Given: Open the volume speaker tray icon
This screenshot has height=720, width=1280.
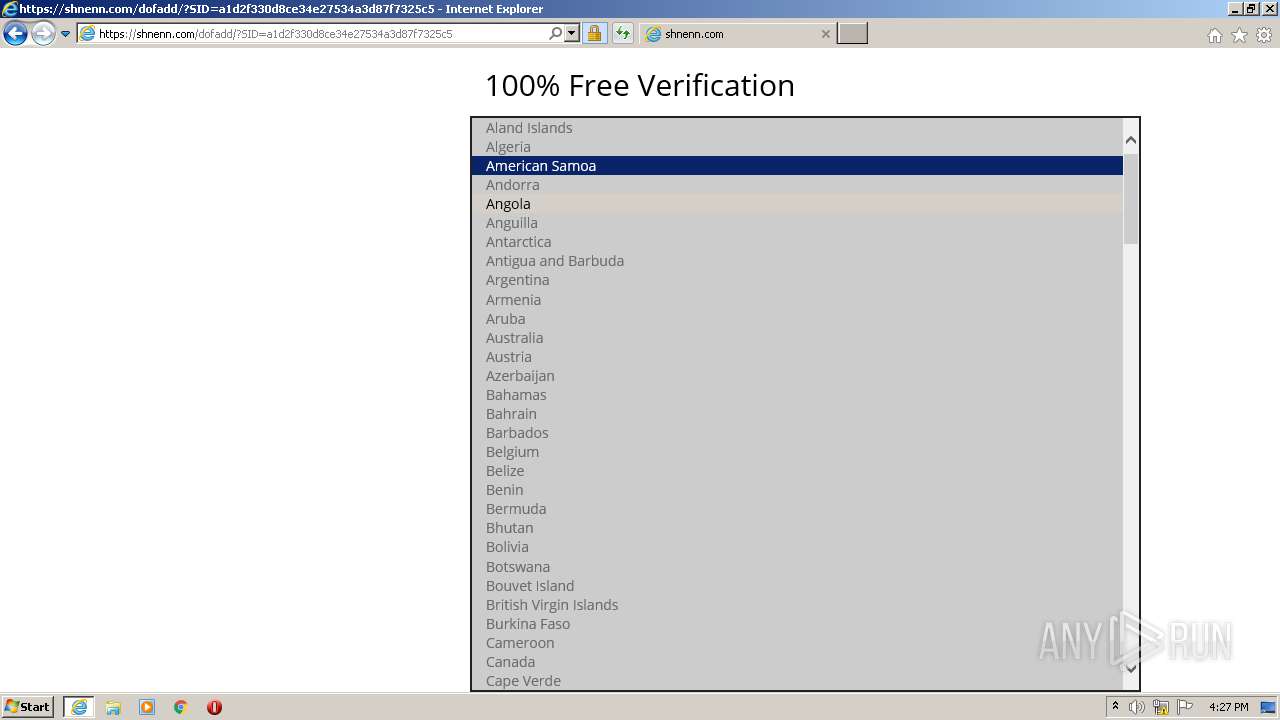Looking at the screenshot, I should click(1137, 707).
